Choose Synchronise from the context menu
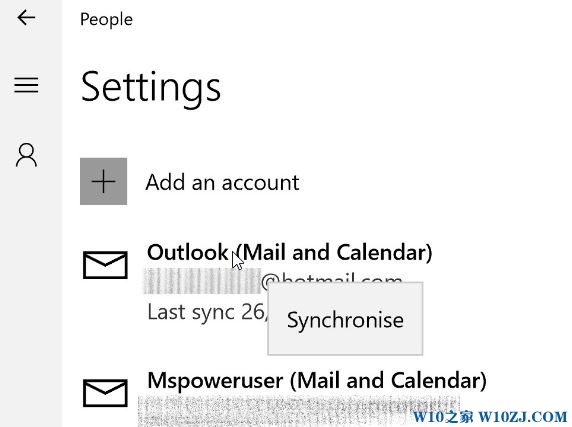The width and height of the screenshot is (572, 427). click(x=345, y=318)
